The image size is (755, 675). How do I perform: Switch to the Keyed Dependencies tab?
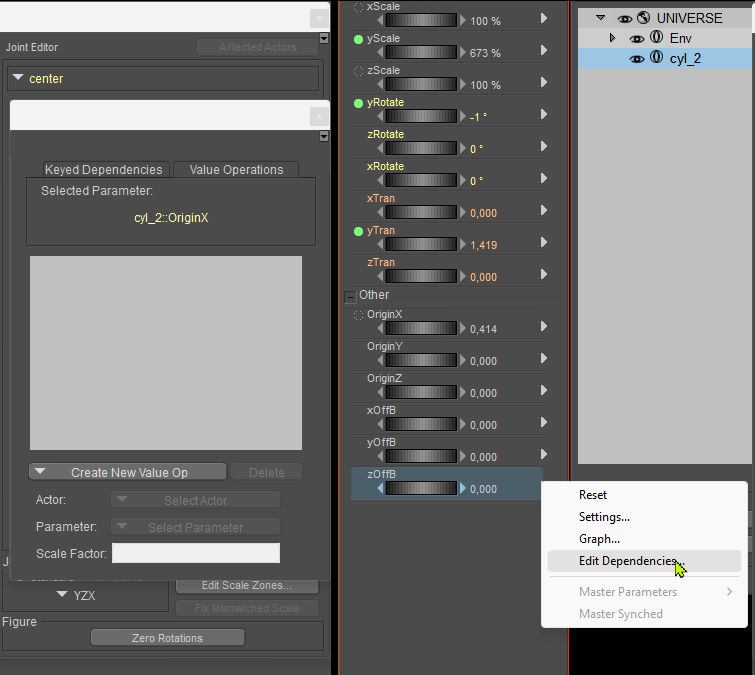pyautogui.click(x=106, y=169)
